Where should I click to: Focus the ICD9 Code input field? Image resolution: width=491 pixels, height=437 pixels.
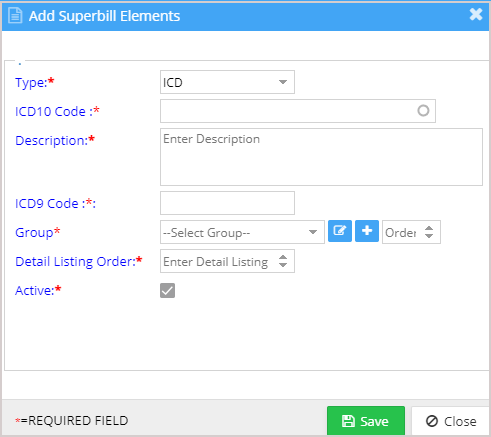(227, 203)
